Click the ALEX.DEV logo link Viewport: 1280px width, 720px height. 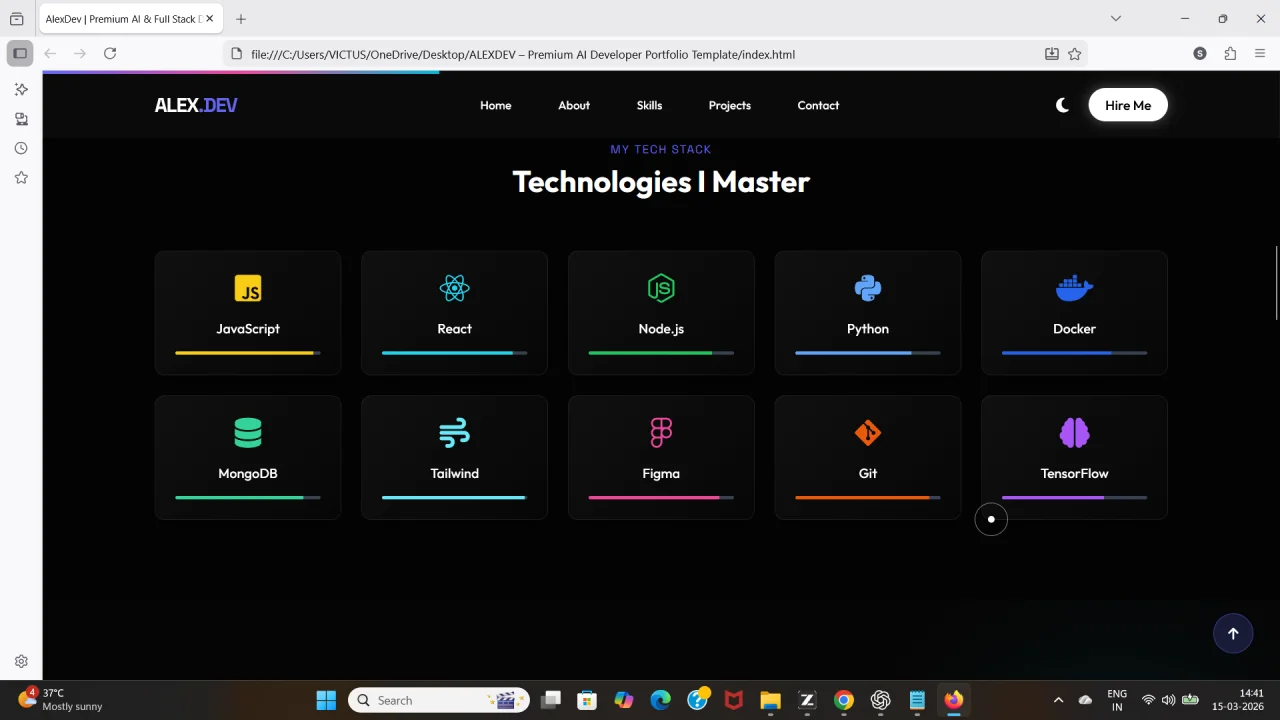coord(196,105)
